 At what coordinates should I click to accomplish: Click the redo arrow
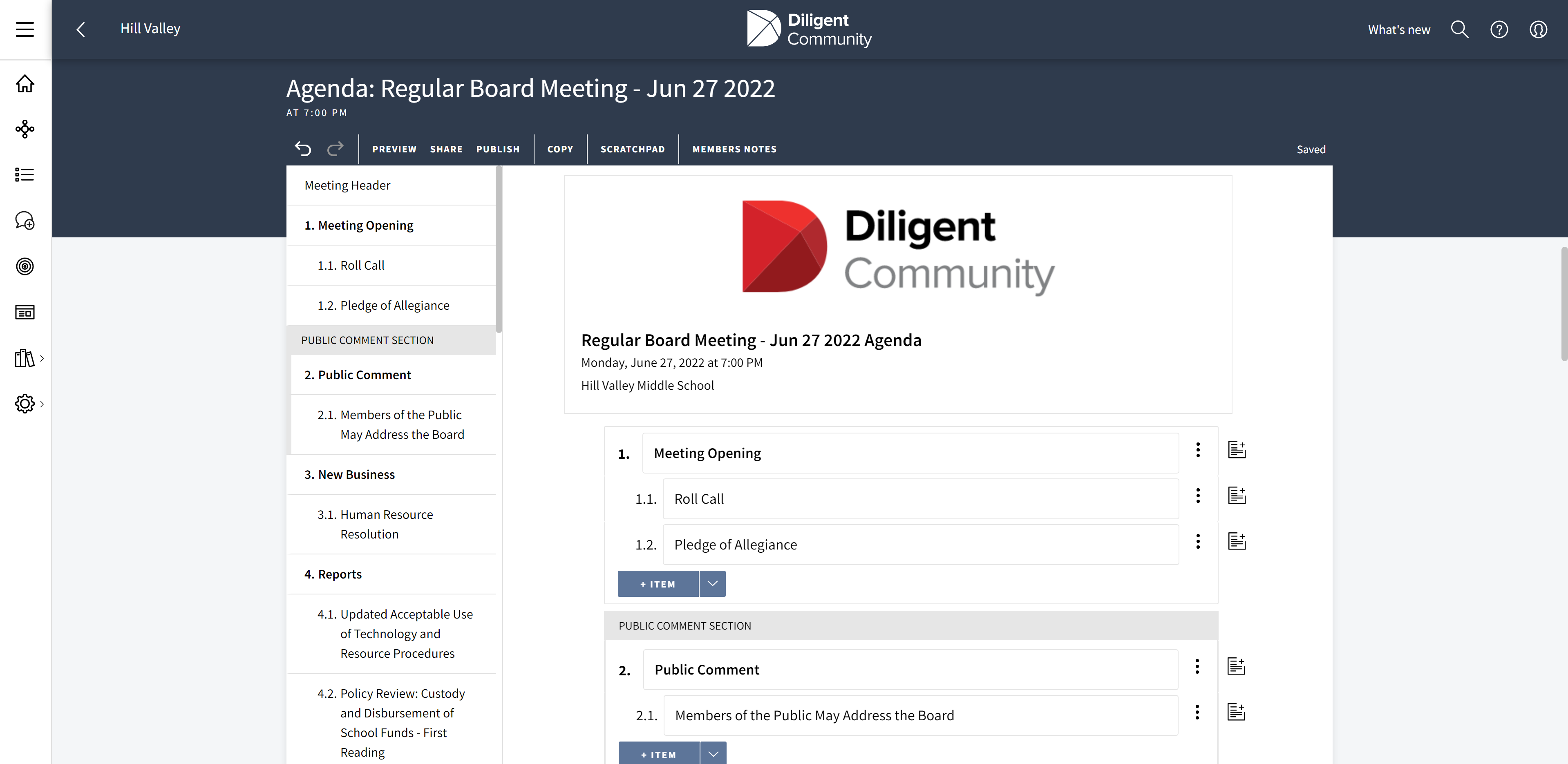point(336,149)
